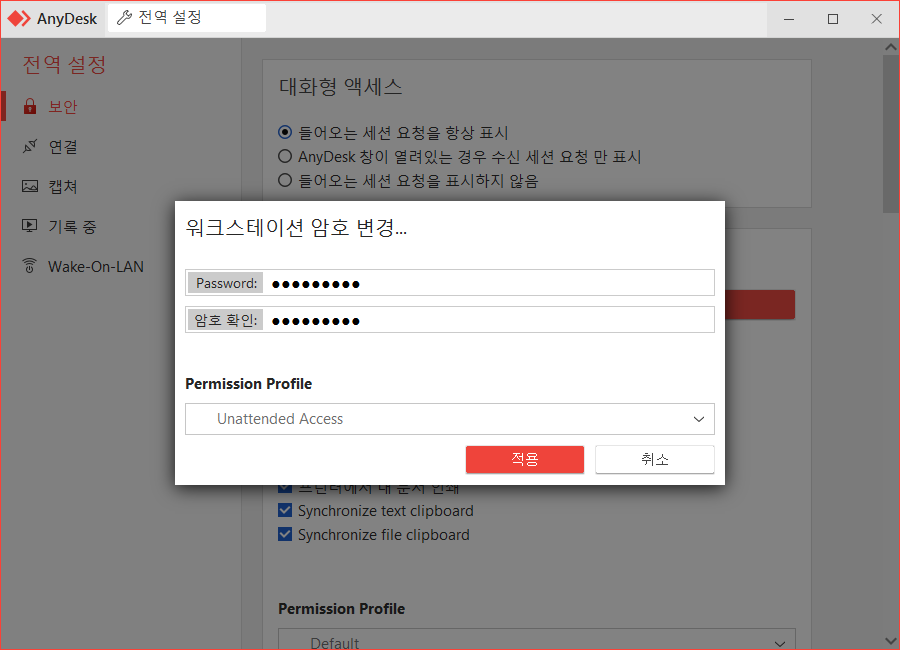Screen dimensions: 900x650
Task: Select the 보안 lock icon in sidebar
Action: [30, 106]
